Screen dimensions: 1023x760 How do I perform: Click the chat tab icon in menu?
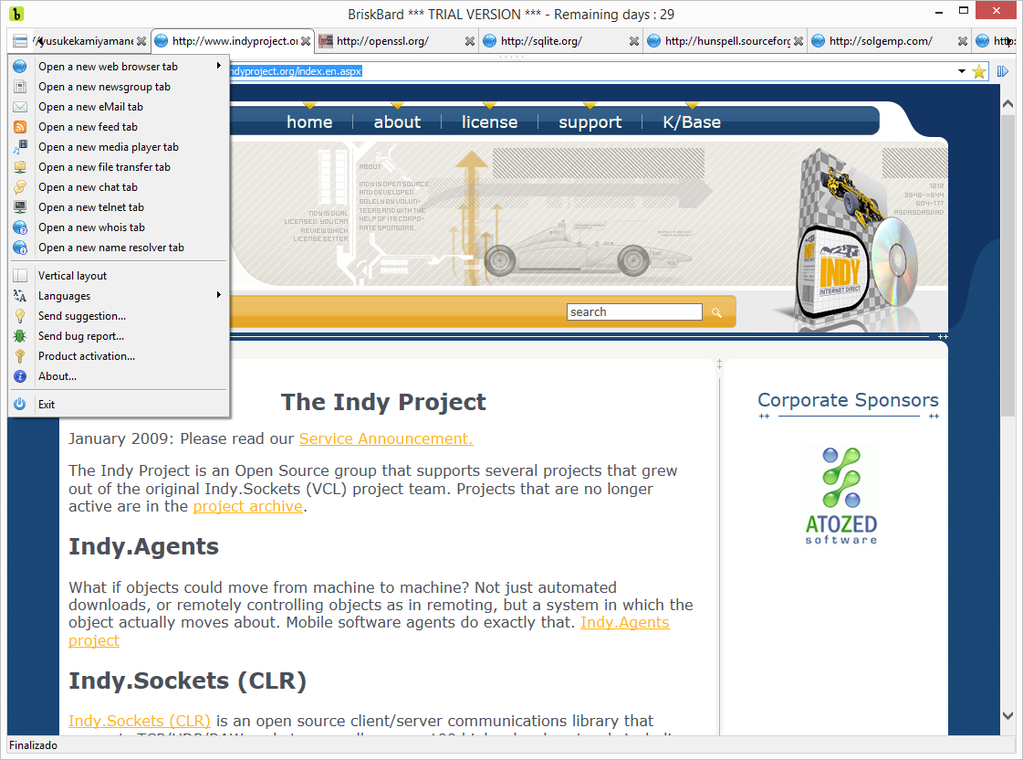pos(20,187)
